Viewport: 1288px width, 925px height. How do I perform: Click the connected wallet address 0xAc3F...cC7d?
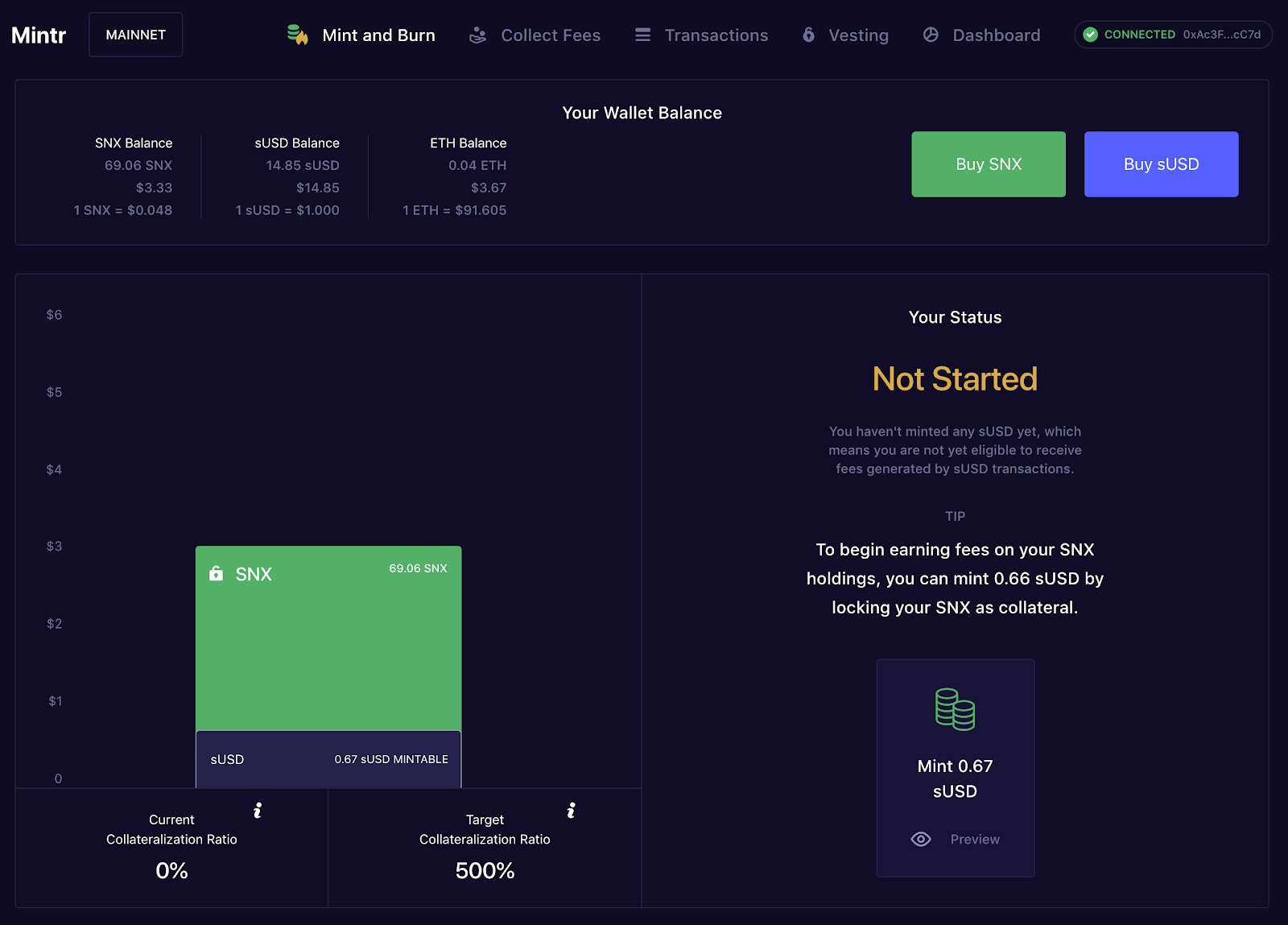click(1222, 35)
